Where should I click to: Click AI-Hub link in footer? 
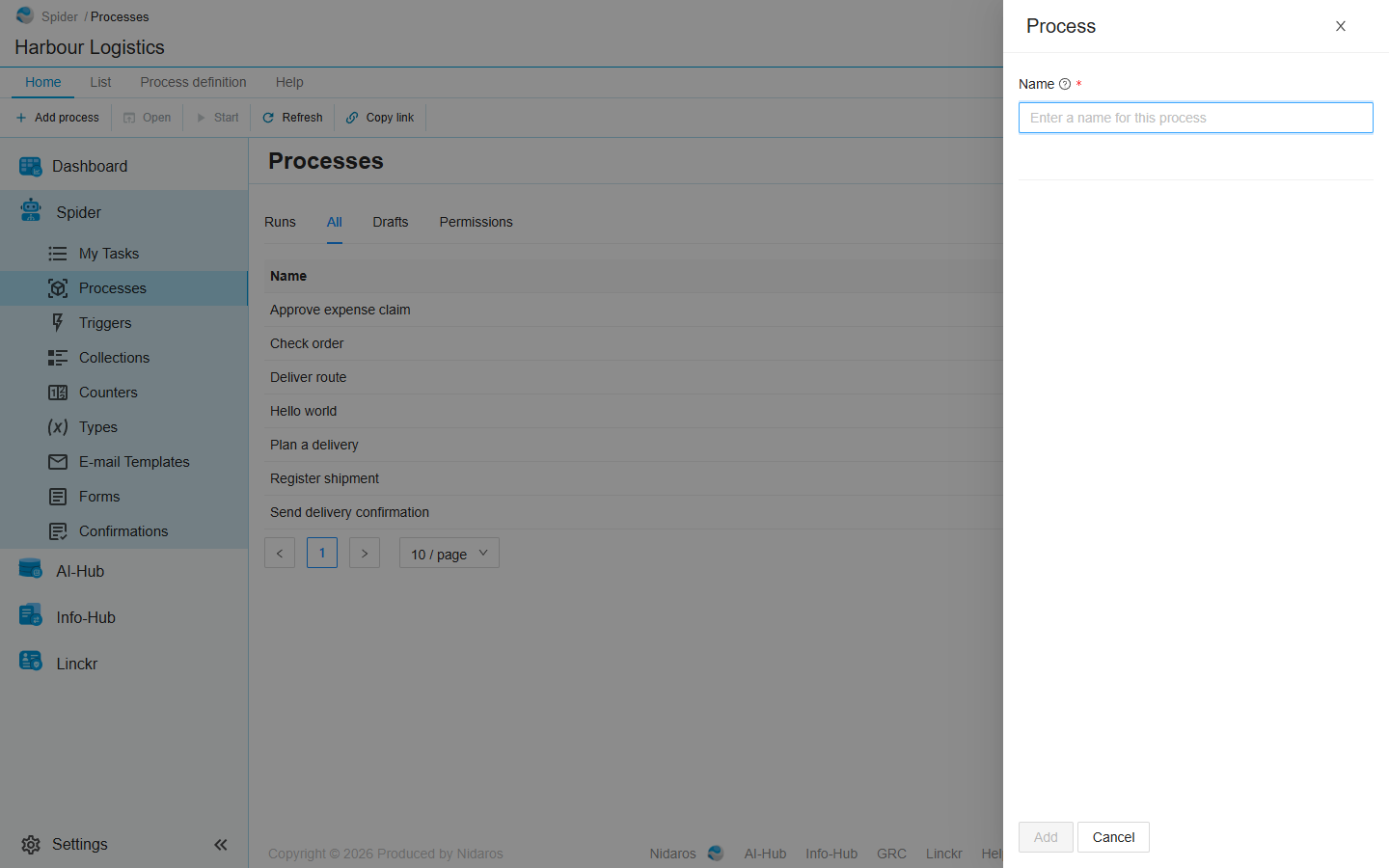point(765,854)
